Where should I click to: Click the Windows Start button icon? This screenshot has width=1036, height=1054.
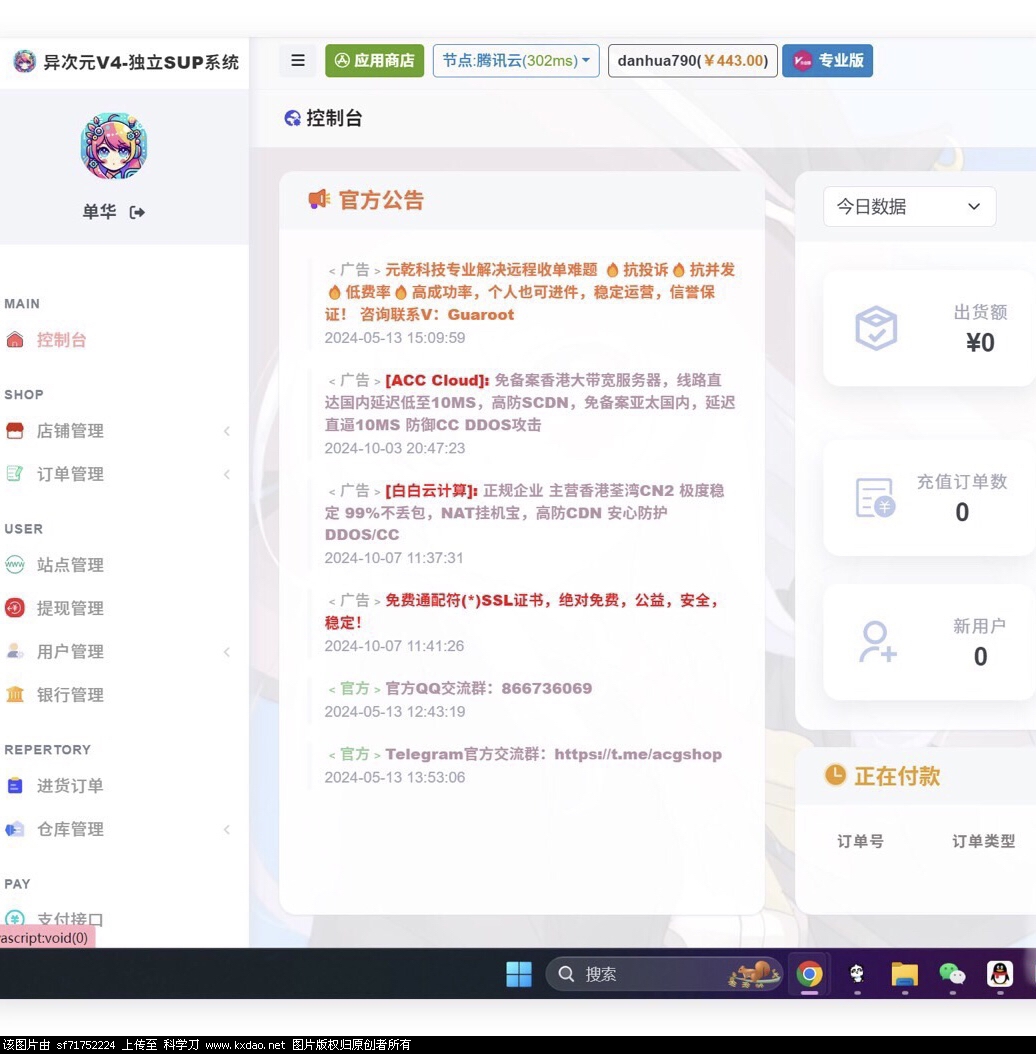coord(519,974)
